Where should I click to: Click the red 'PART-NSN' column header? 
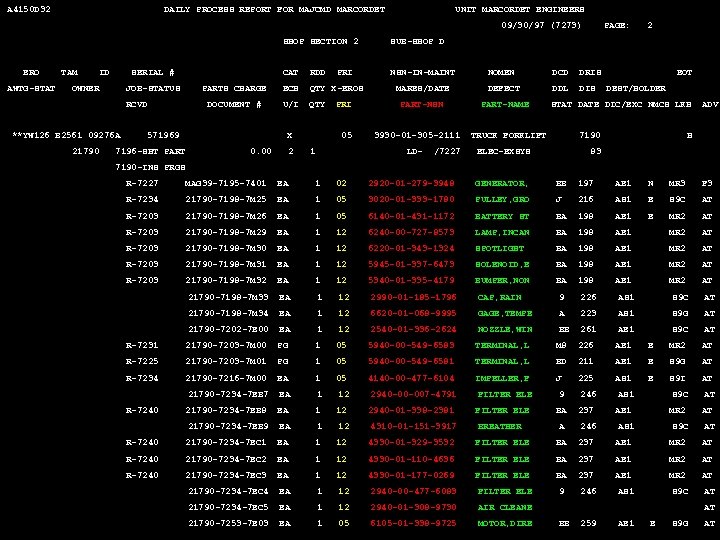[422, 105]
